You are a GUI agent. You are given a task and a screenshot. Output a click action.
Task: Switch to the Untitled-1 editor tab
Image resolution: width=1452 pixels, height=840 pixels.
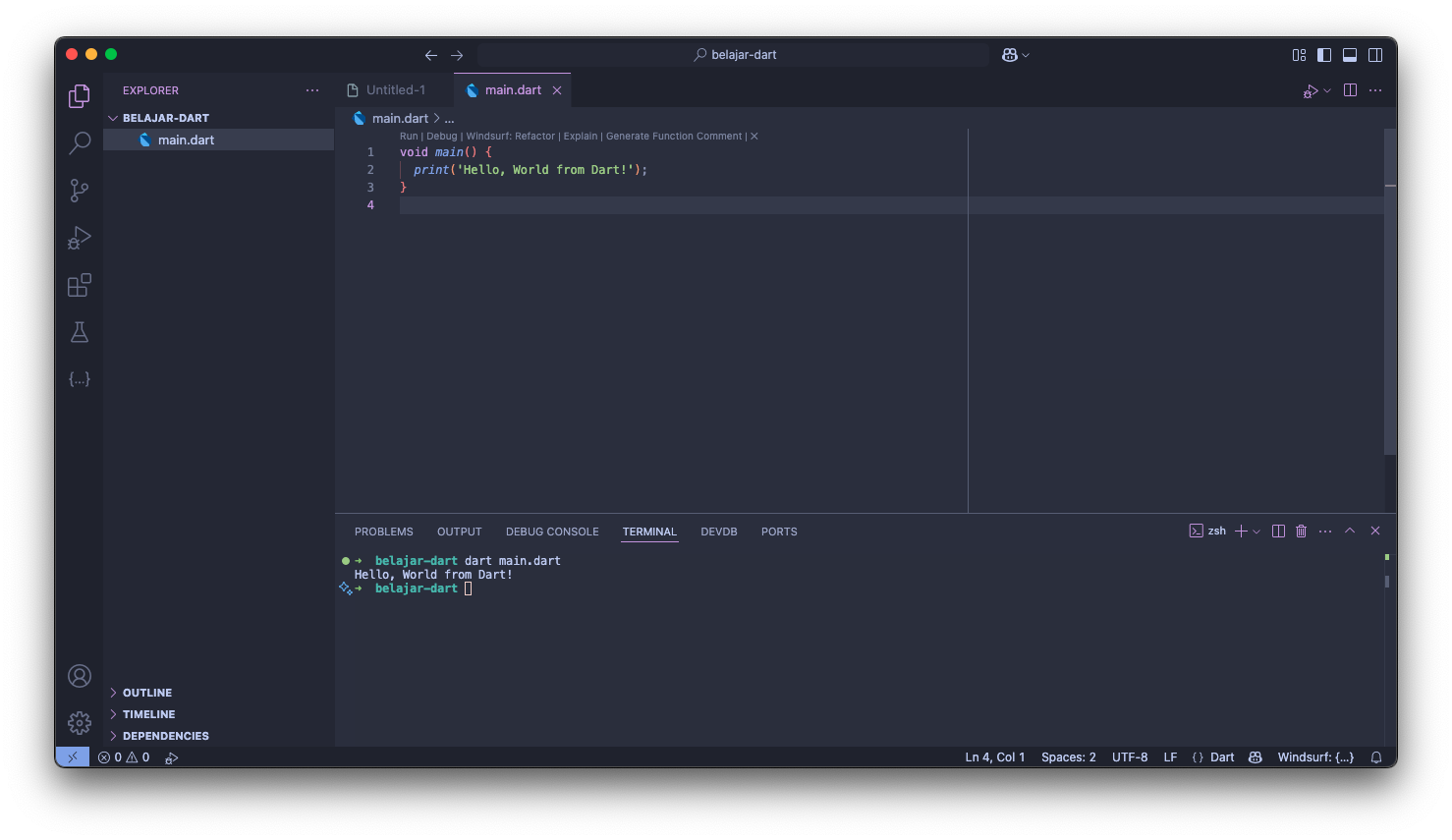[395, 90]
